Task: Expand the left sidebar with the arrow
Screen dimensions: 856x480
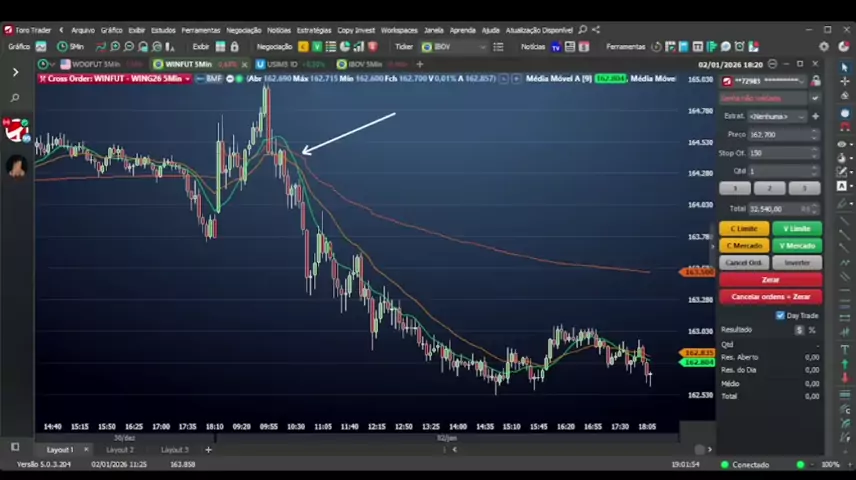Action: click(15, 72)
